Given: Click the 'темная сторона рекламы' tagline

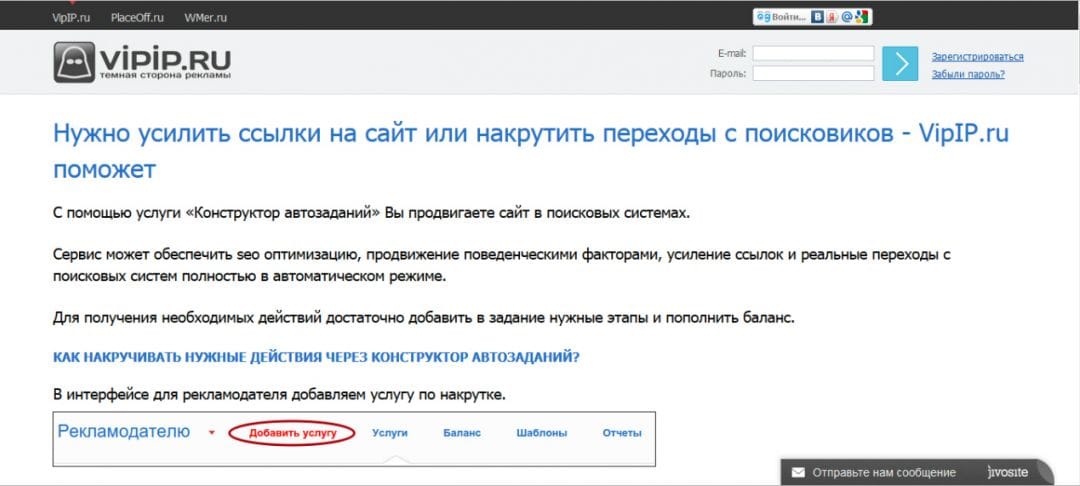Looking at the screenshot, I should (x=165, y=74).
